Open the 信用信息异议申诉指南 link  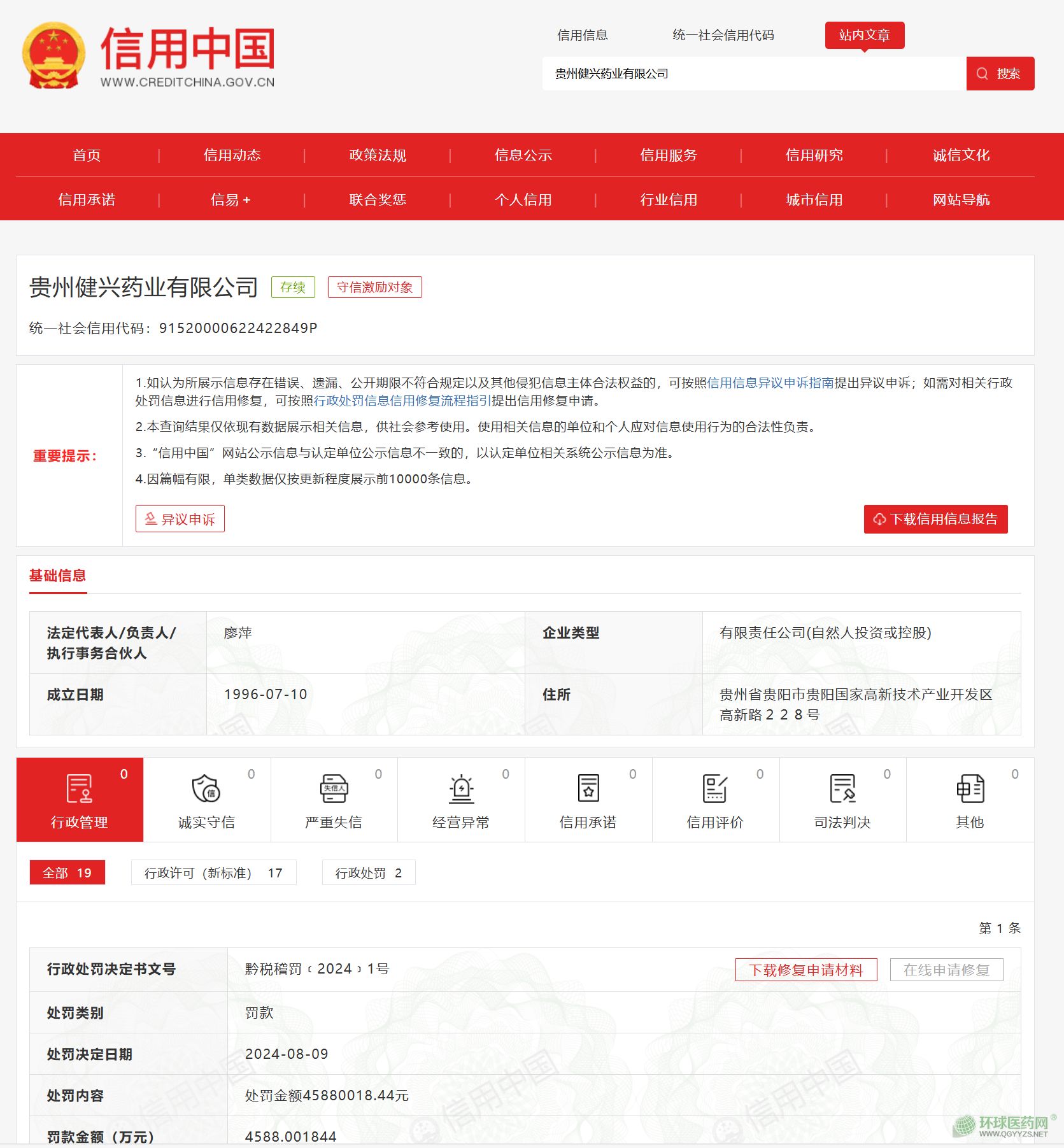[x=770, y=383]
